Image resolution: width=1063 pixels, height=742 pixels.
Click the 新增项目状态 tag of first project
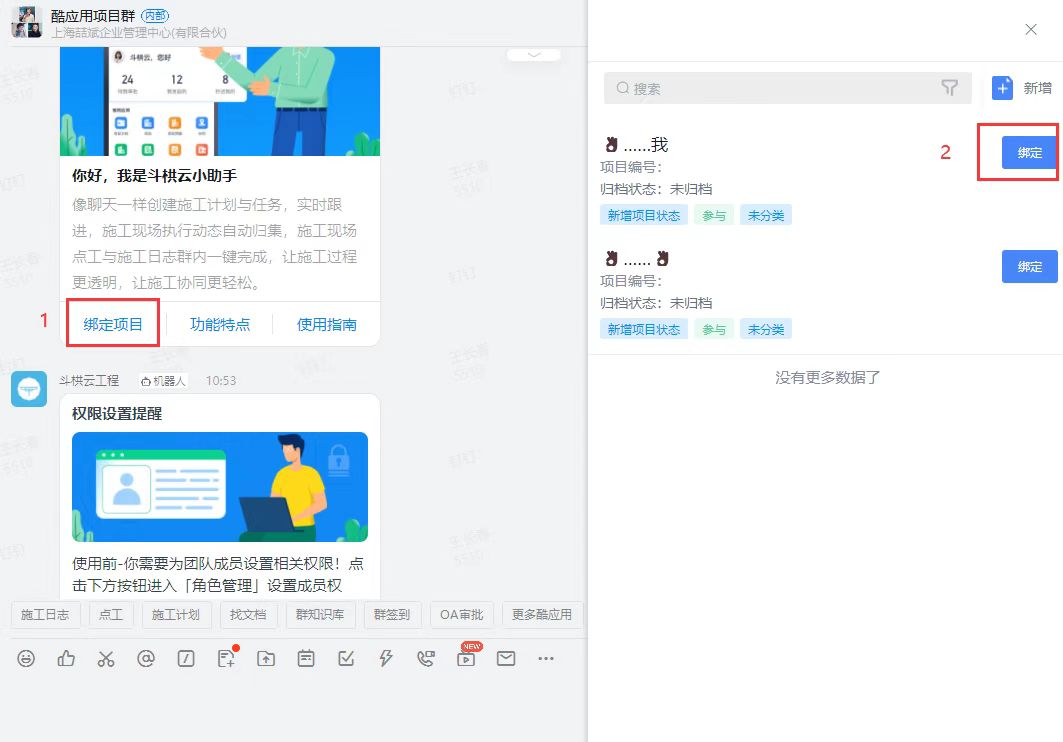pyautogui.click(x=644, y=215)
